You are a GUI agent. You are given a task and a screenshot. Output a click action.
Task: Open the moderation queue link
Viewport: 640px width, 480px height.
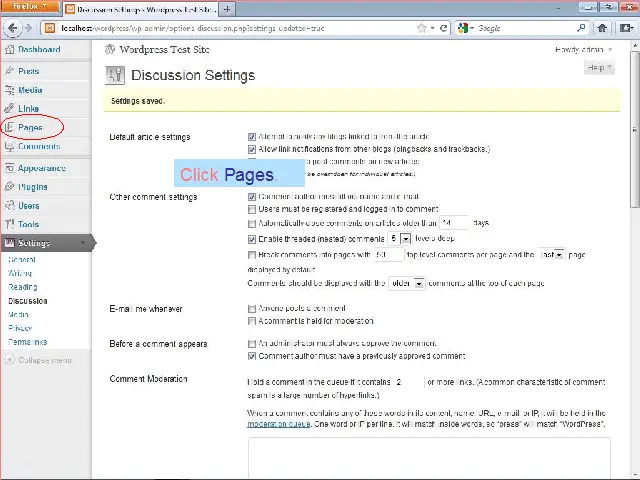(279, 424)
